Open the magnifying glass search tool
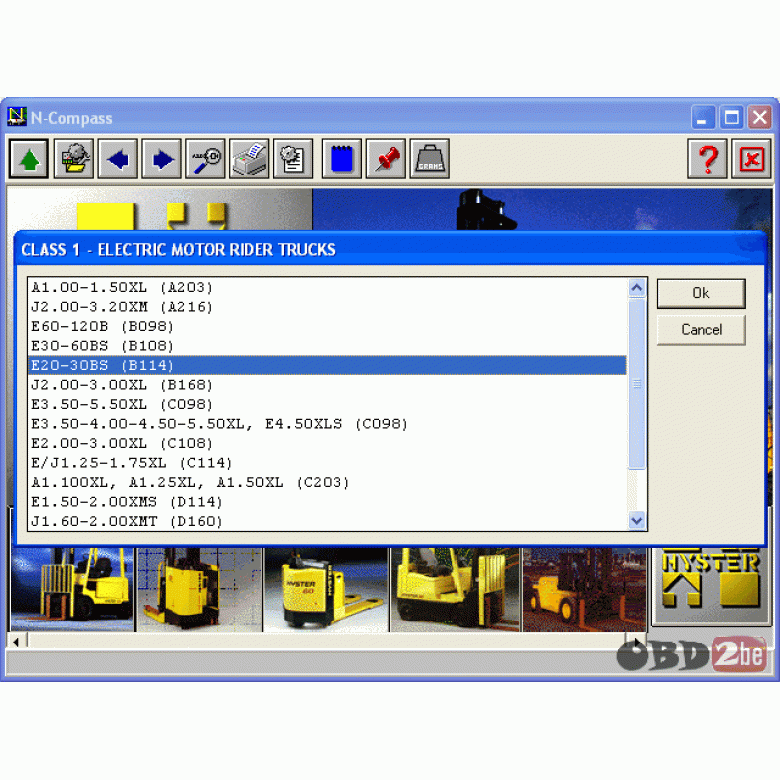Screen dimensions: 780x780 (x=205, y=159)
